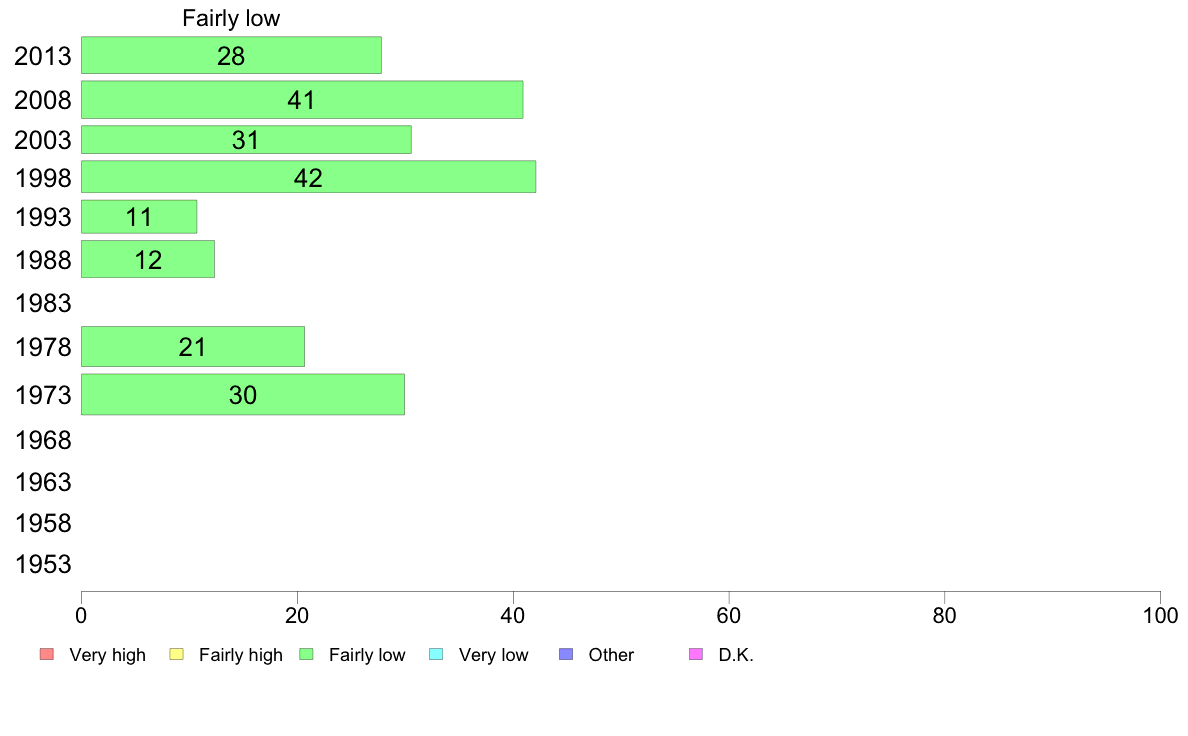The image size is (1188, 736).
Task: Click the 1983 year label
Action: [x=43, y=303]
